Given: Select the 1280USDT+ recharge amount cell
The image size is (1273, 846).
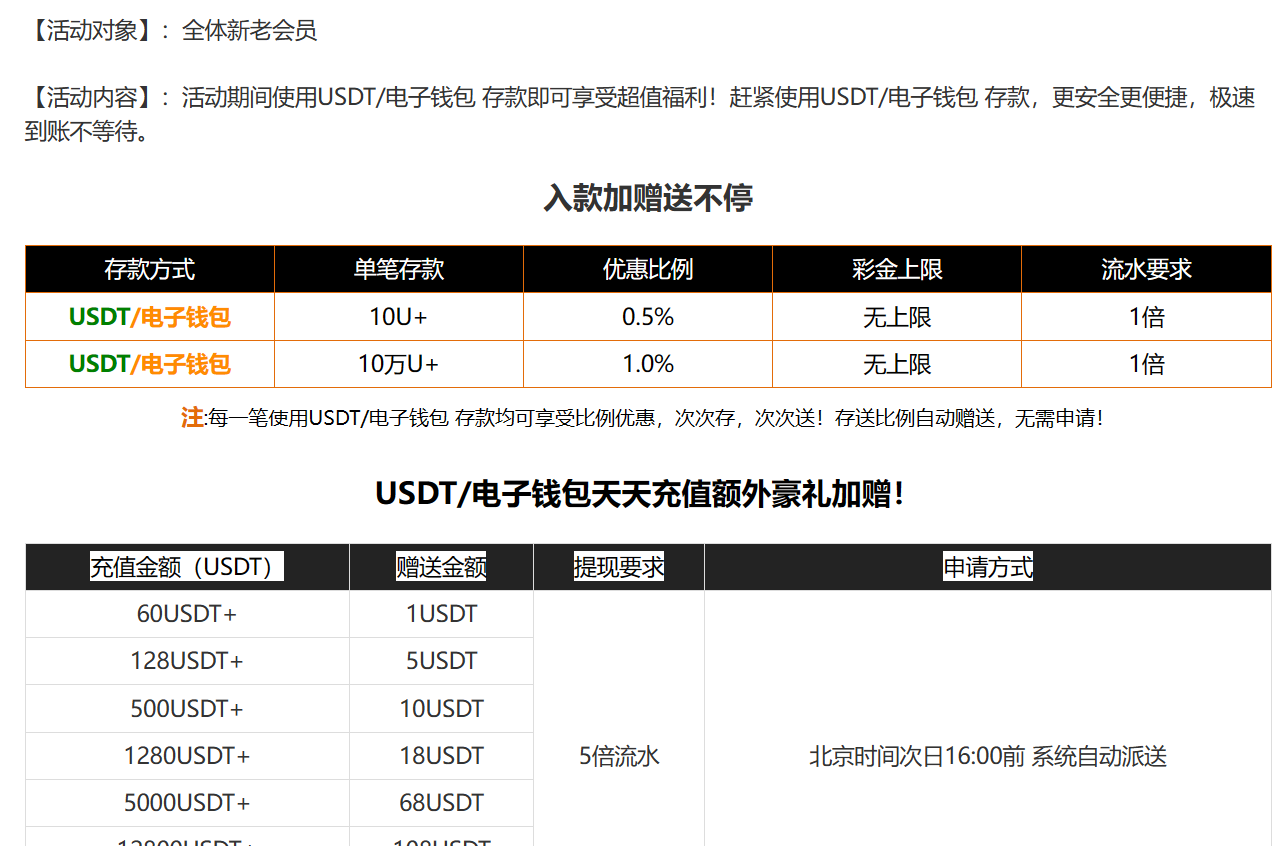Looking at the screenshot, I should point(187,756).
